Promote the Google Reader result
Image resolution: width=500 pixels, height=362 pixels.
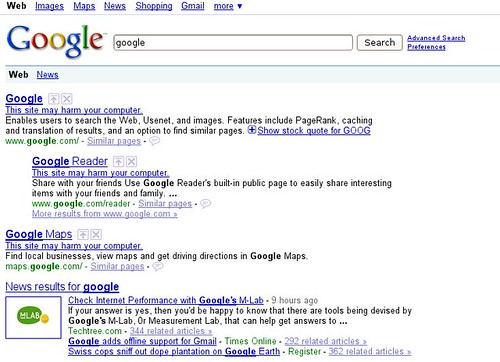(x=118, y=162)
